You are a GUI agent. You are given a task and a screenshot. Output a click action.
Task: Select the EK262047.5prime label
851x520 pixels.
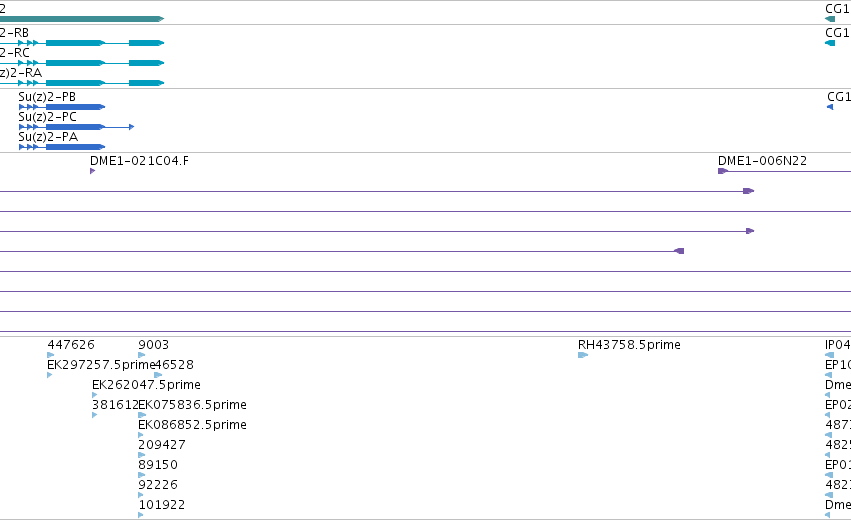pos(147,385)
